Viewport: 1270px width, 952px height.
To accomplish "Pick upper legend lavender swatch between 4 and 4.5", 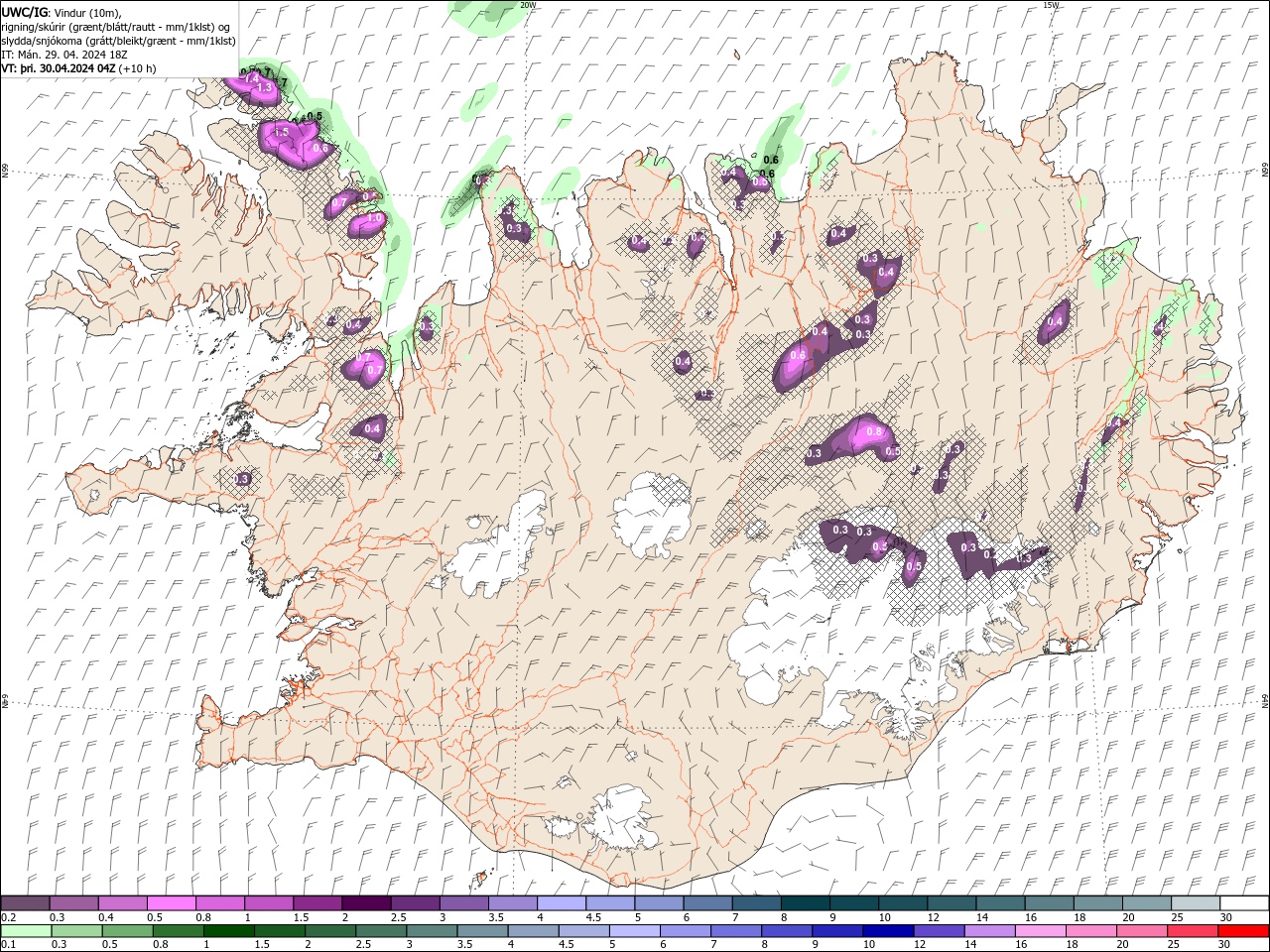I will click(x=562, y=903).
